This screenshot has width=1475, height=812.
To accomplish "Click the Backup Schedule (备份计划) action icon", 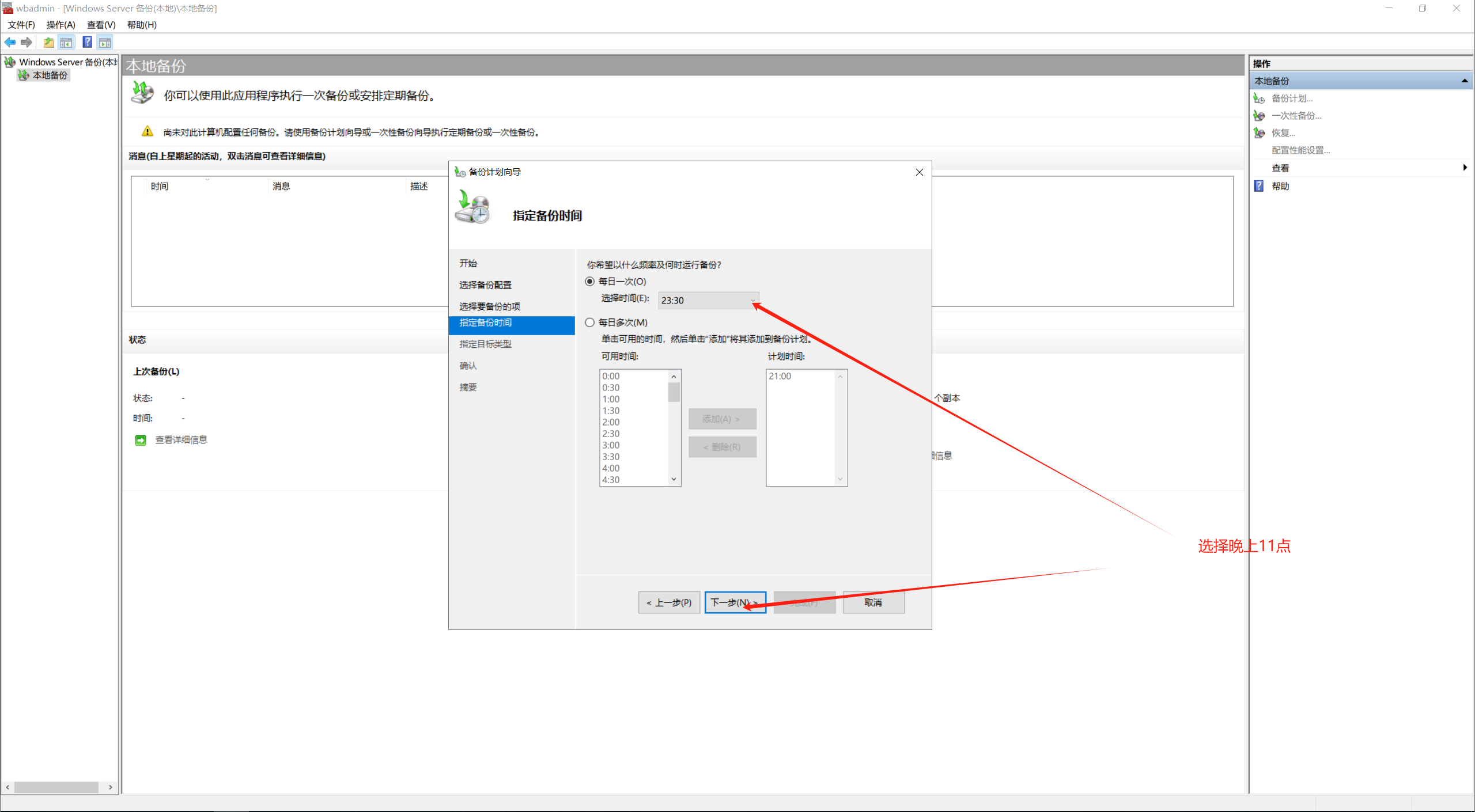I will 1260,98.
